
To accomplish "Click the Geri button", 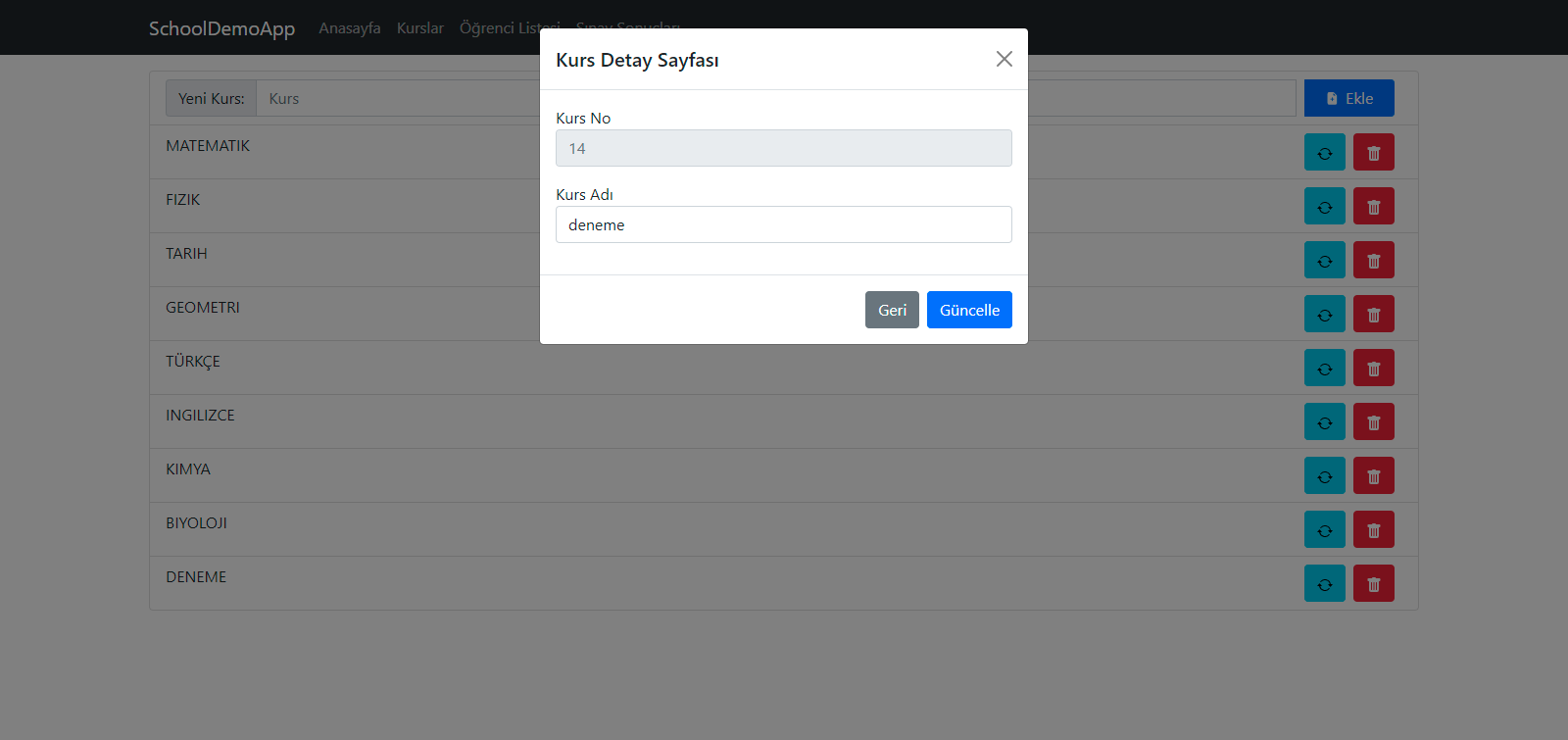I will coord(892,310).
